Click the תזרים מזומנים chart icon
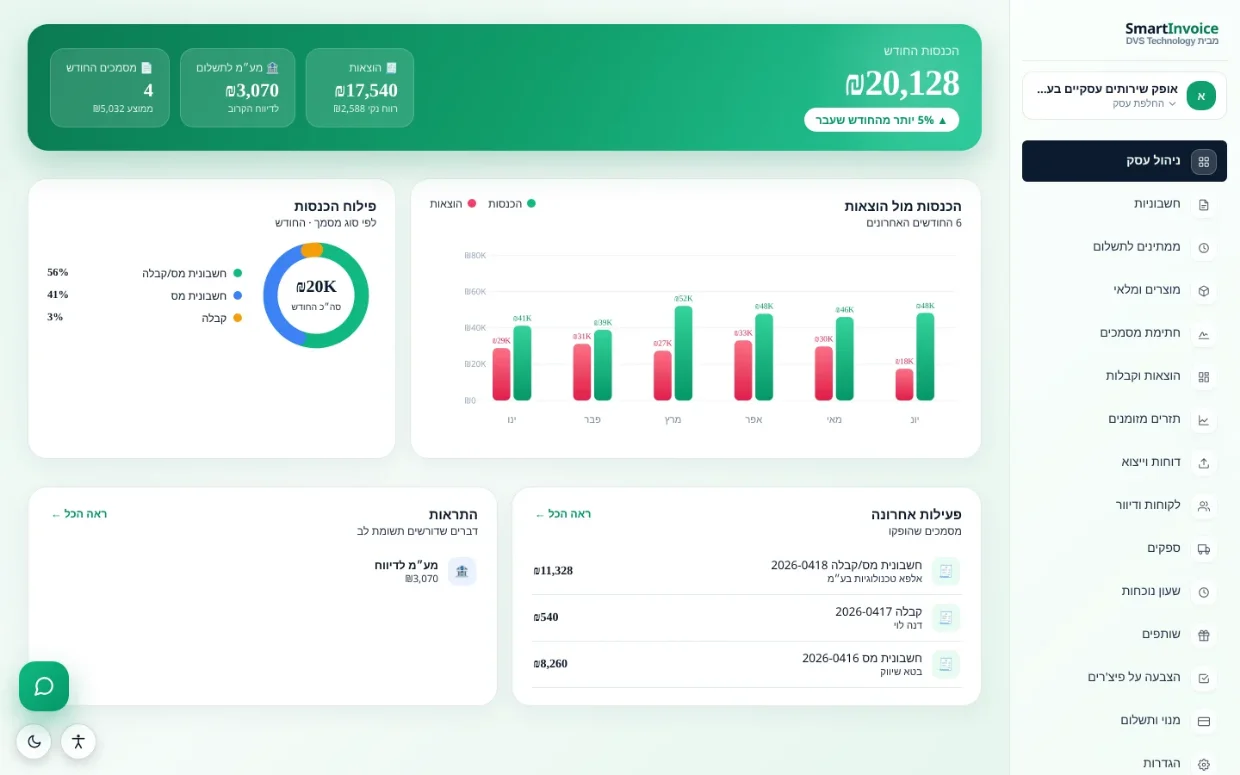Image resolution: width=1240 pixels, height=775 pixels. pyautogui.click(x=1204, y=420)
